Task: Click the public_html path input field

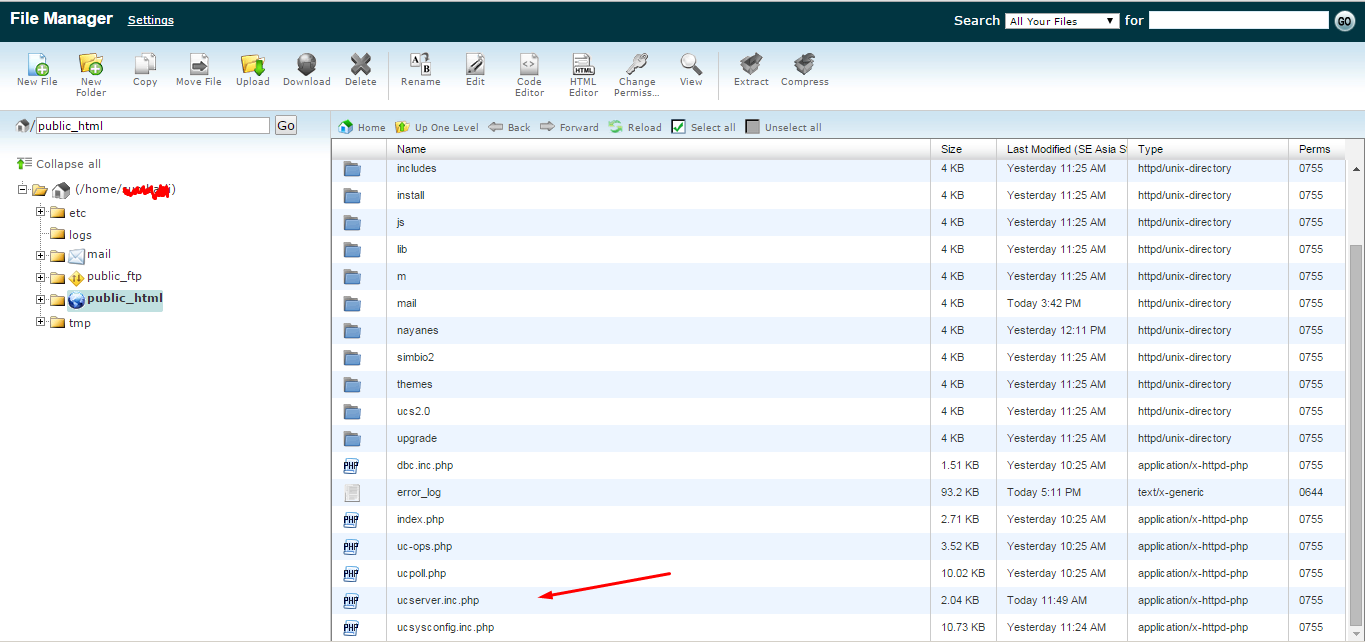Action: (152, 126)
